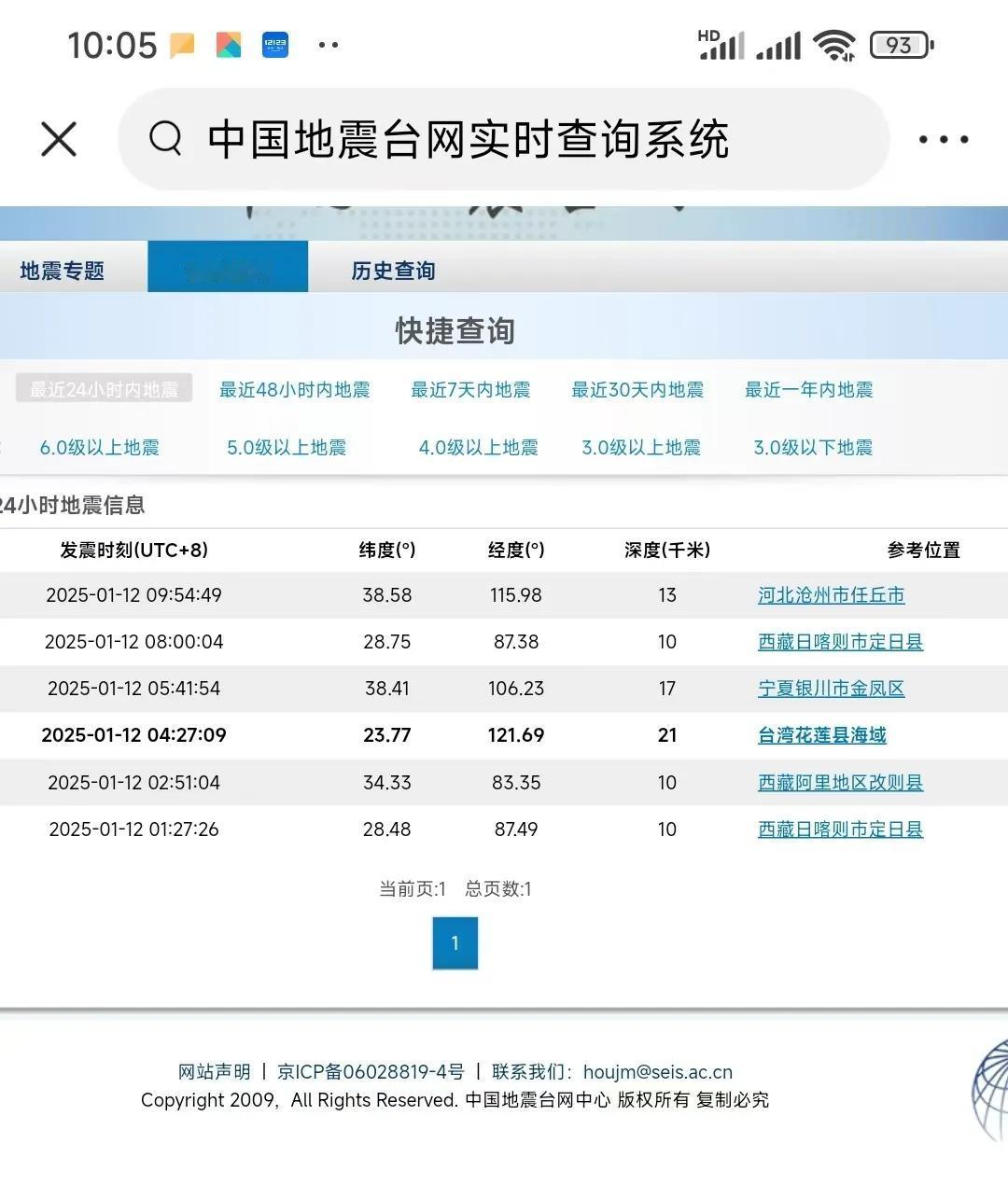
Task: Click longitude value 121.69
Action: point(516,735)
